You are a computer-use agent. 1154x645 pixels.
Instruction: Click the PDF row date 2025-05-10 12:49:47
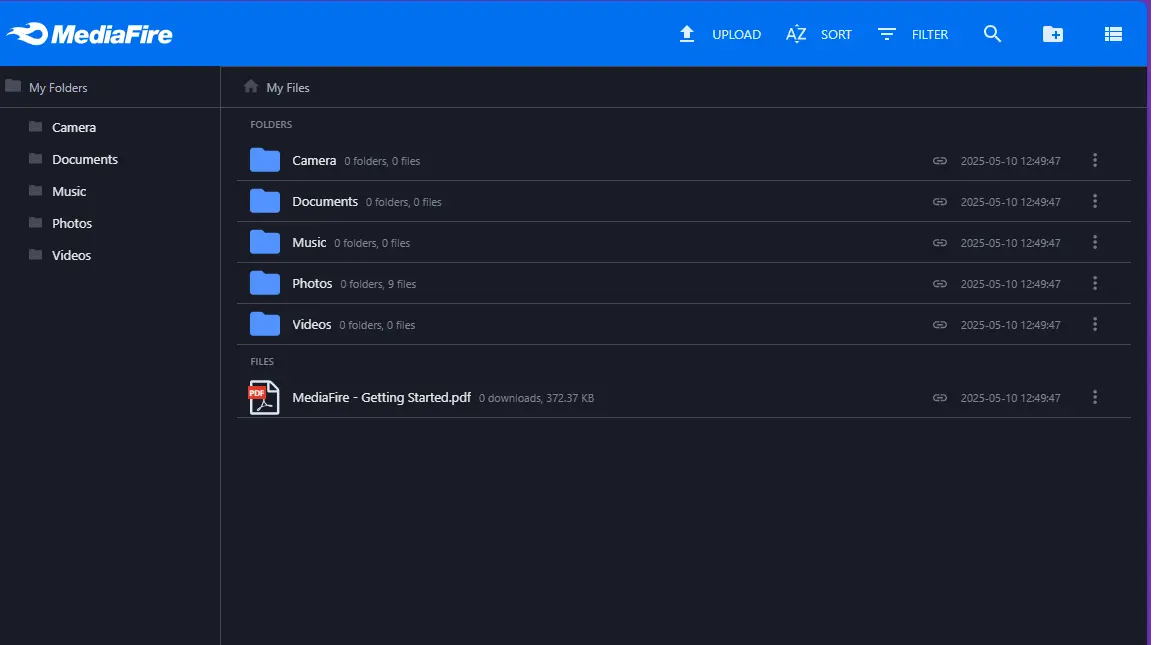point(1010,398)
